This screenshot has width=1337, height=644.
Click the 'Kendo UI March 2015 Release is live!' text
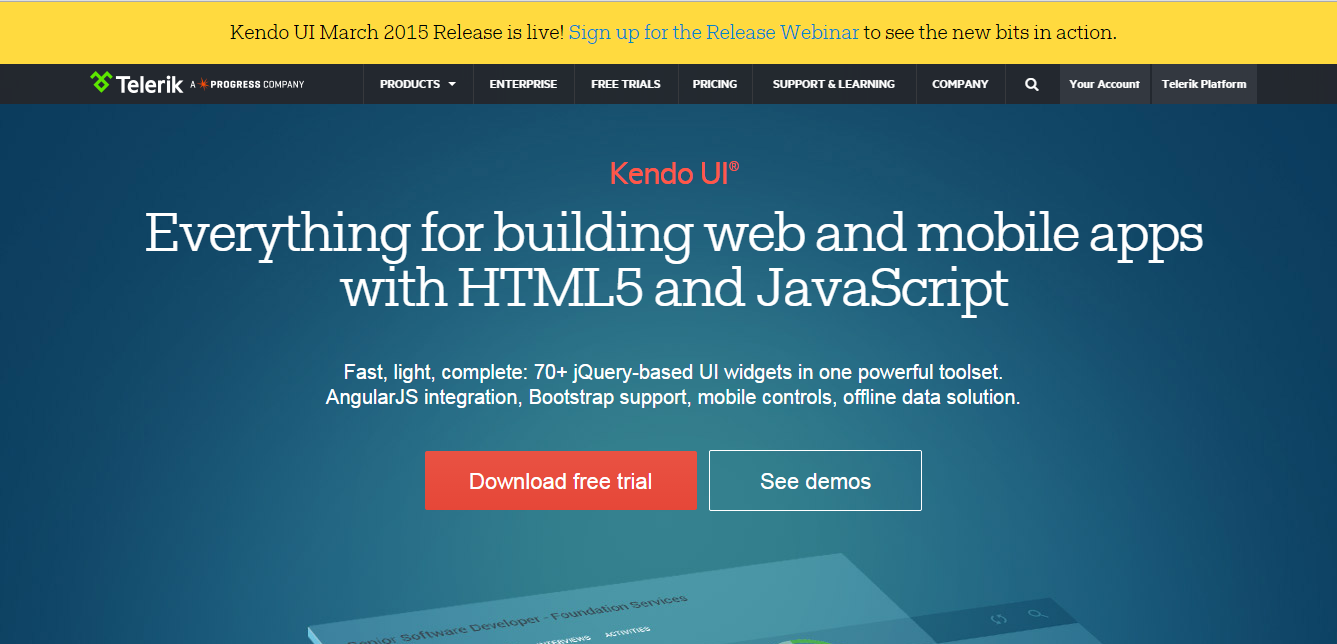click(x=397, y=32)
